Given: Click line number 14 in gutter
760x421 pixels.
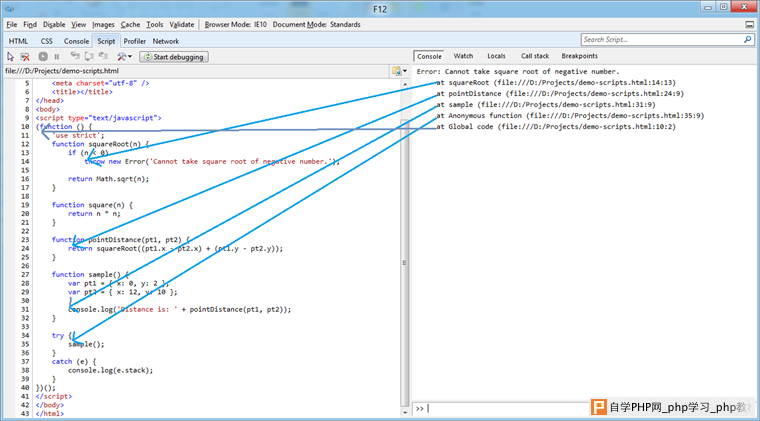Looking at the screenshot, I should (x=25, y=161).
